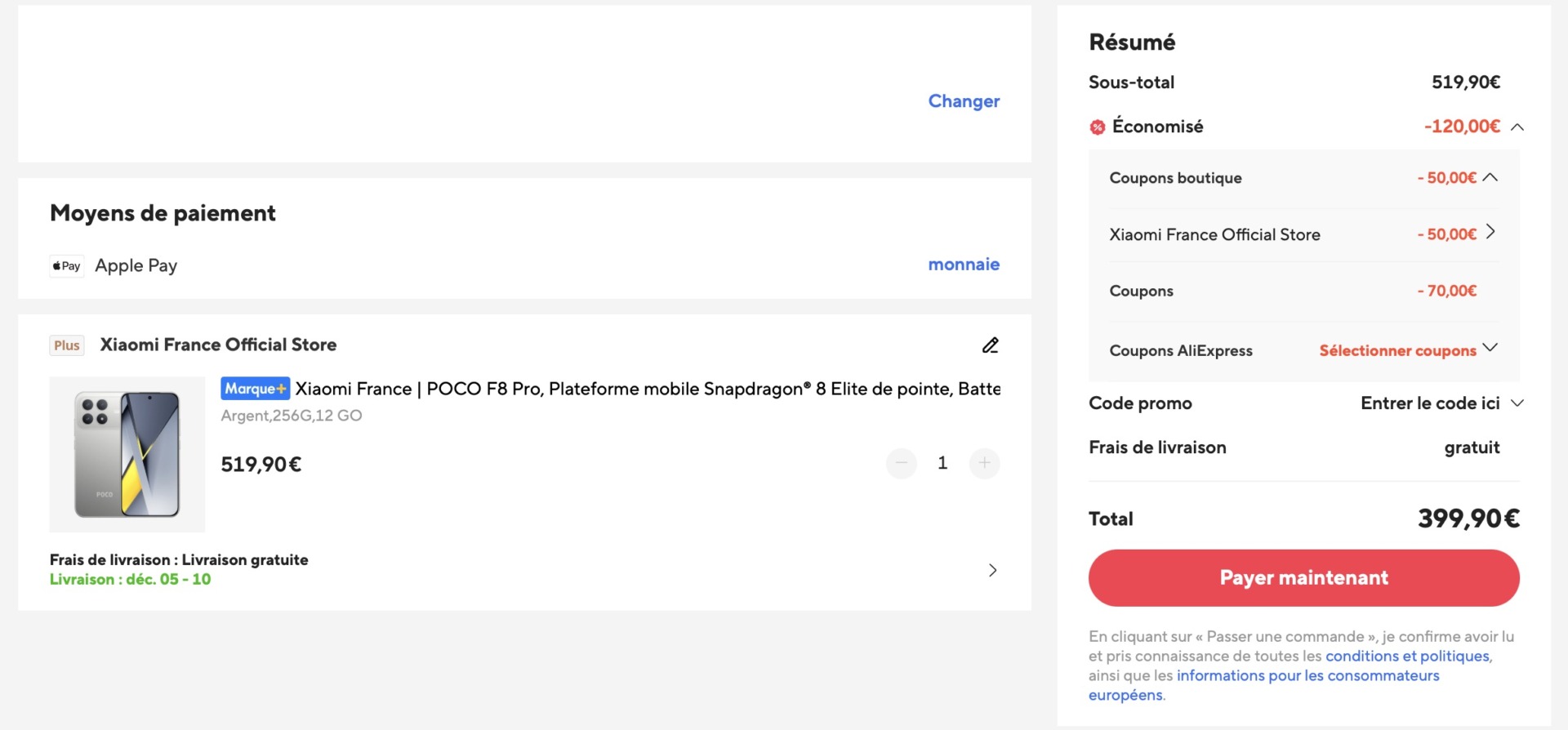
Task: Click the Argent,256G,12 GO variant text
Action: coord(292,416)
